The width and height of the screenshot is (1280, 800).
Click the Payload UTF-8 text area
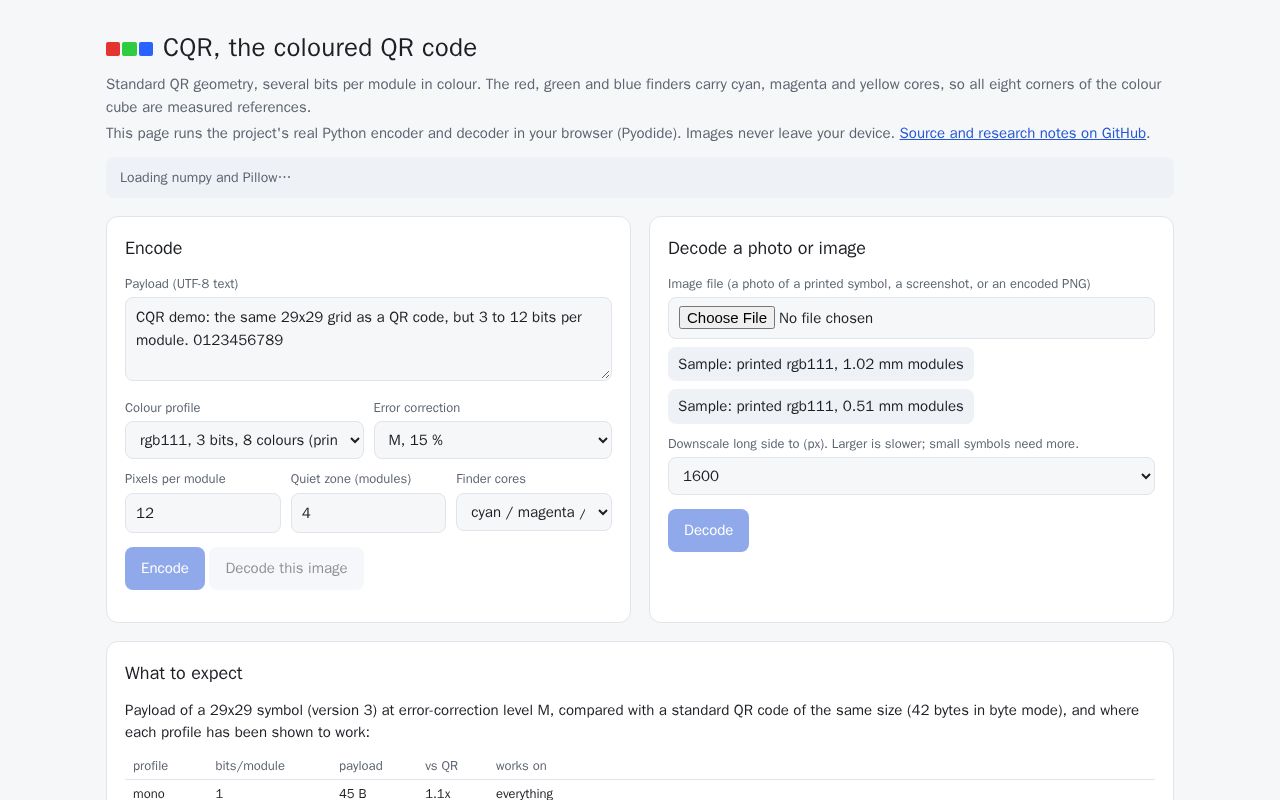368,339
